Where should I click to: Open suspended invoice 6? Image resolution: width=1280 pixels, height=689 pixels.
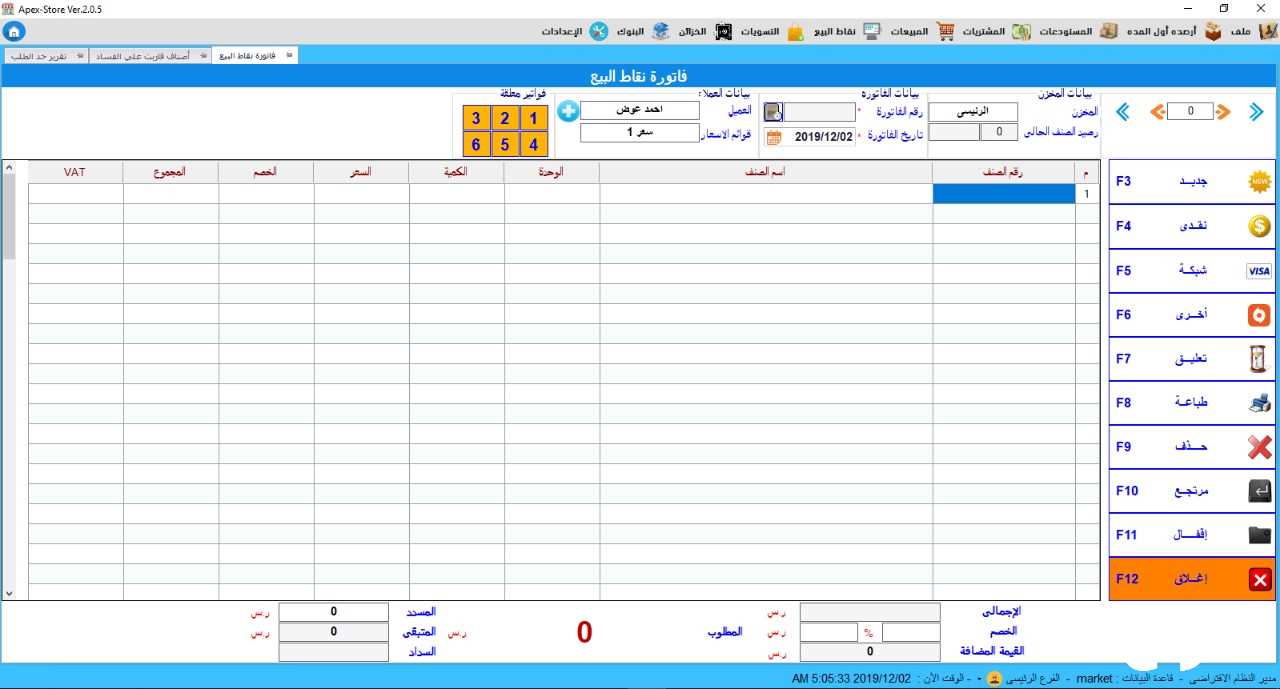tap(476, 145)
